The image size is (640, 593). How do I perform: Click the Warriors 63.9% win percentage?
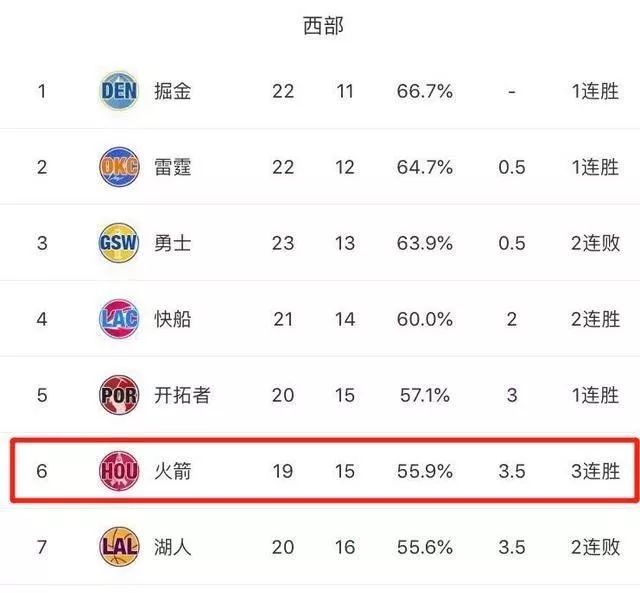(x=424, y=243)
